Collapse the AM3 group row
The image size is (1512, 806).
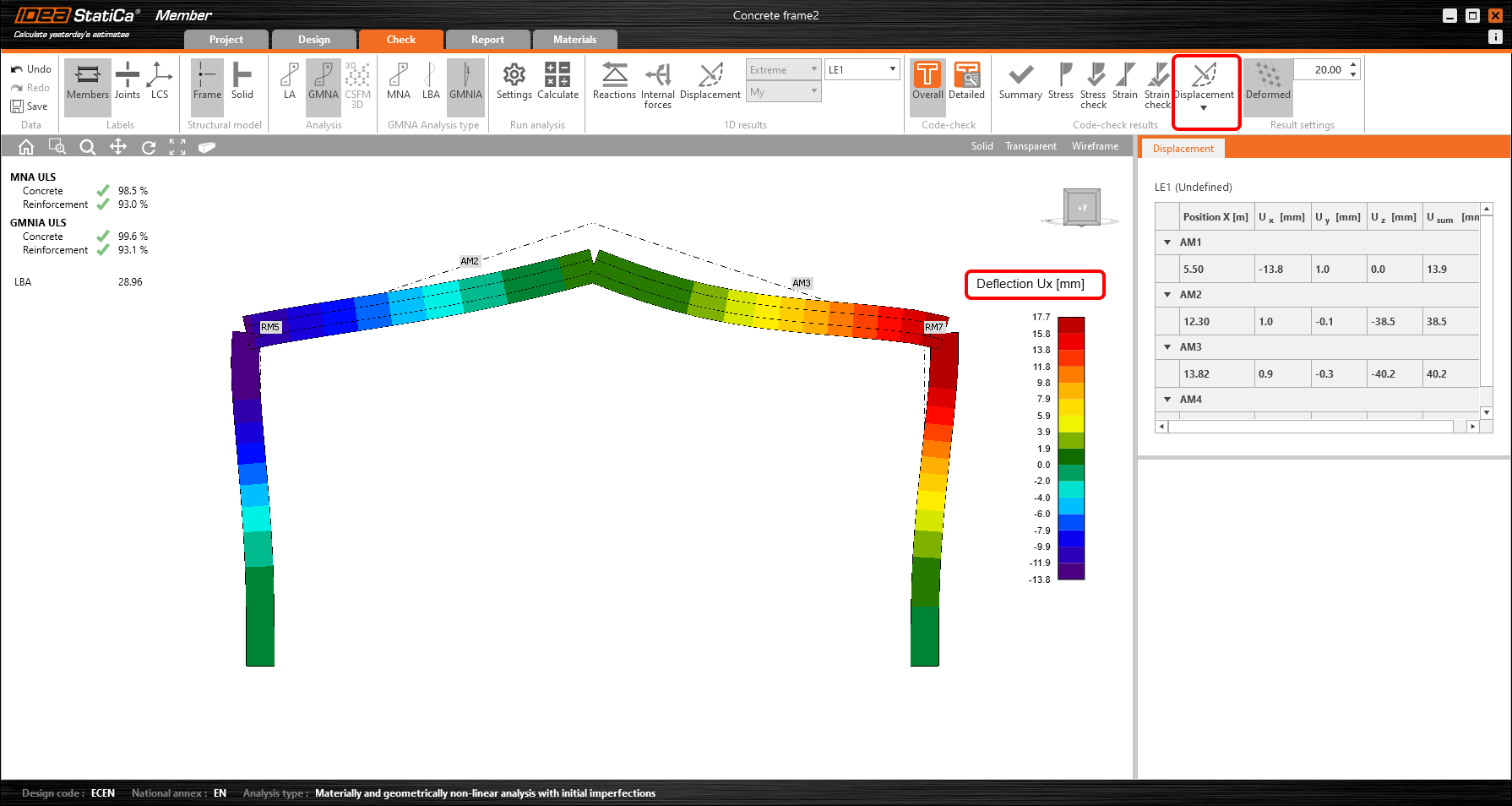coord(1167,347)
